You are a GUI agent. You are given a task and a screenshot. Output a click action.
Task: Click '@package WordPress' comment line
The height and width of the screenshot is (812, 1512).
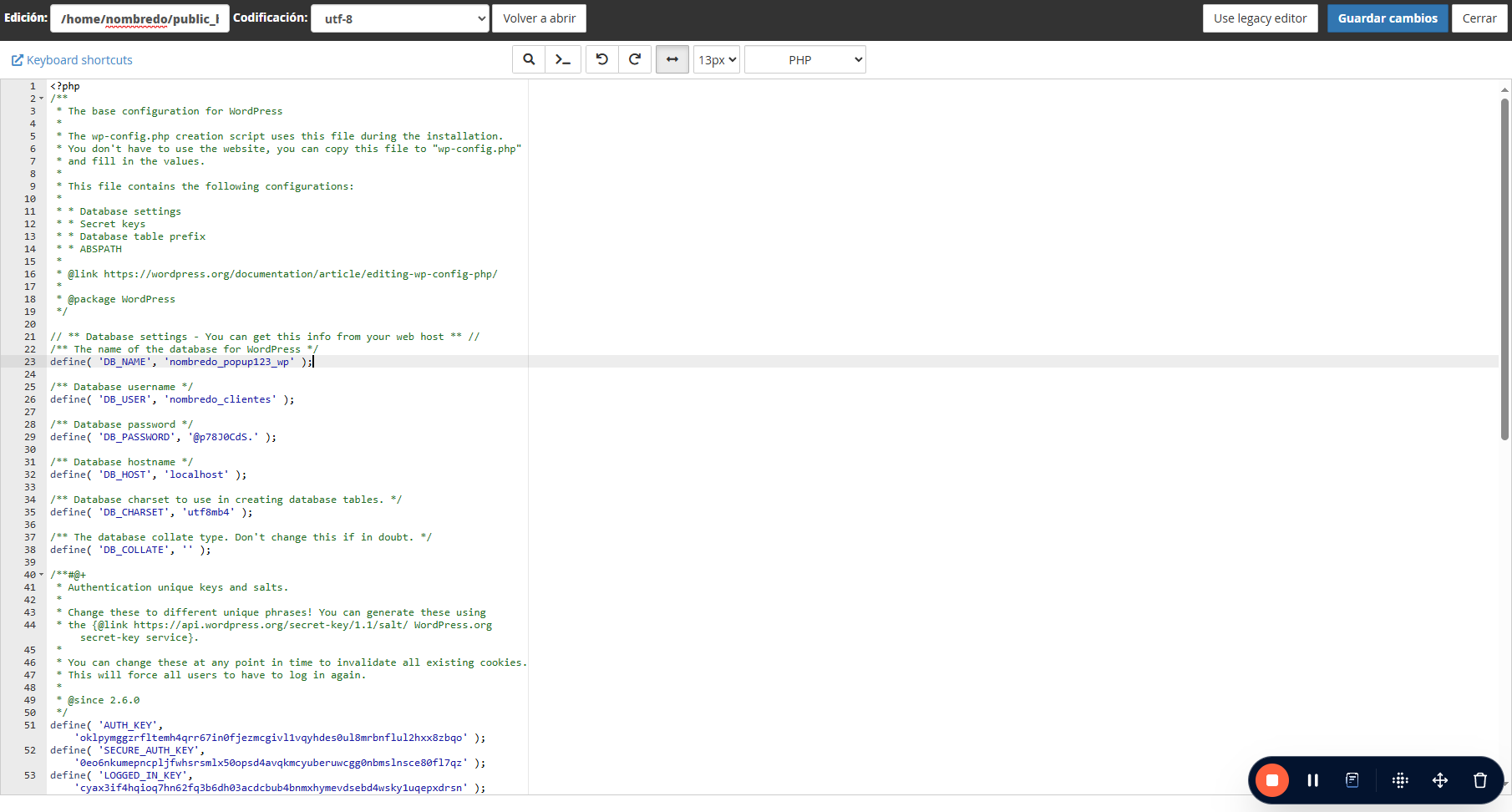pyautogui.click(x=121, y=299)
